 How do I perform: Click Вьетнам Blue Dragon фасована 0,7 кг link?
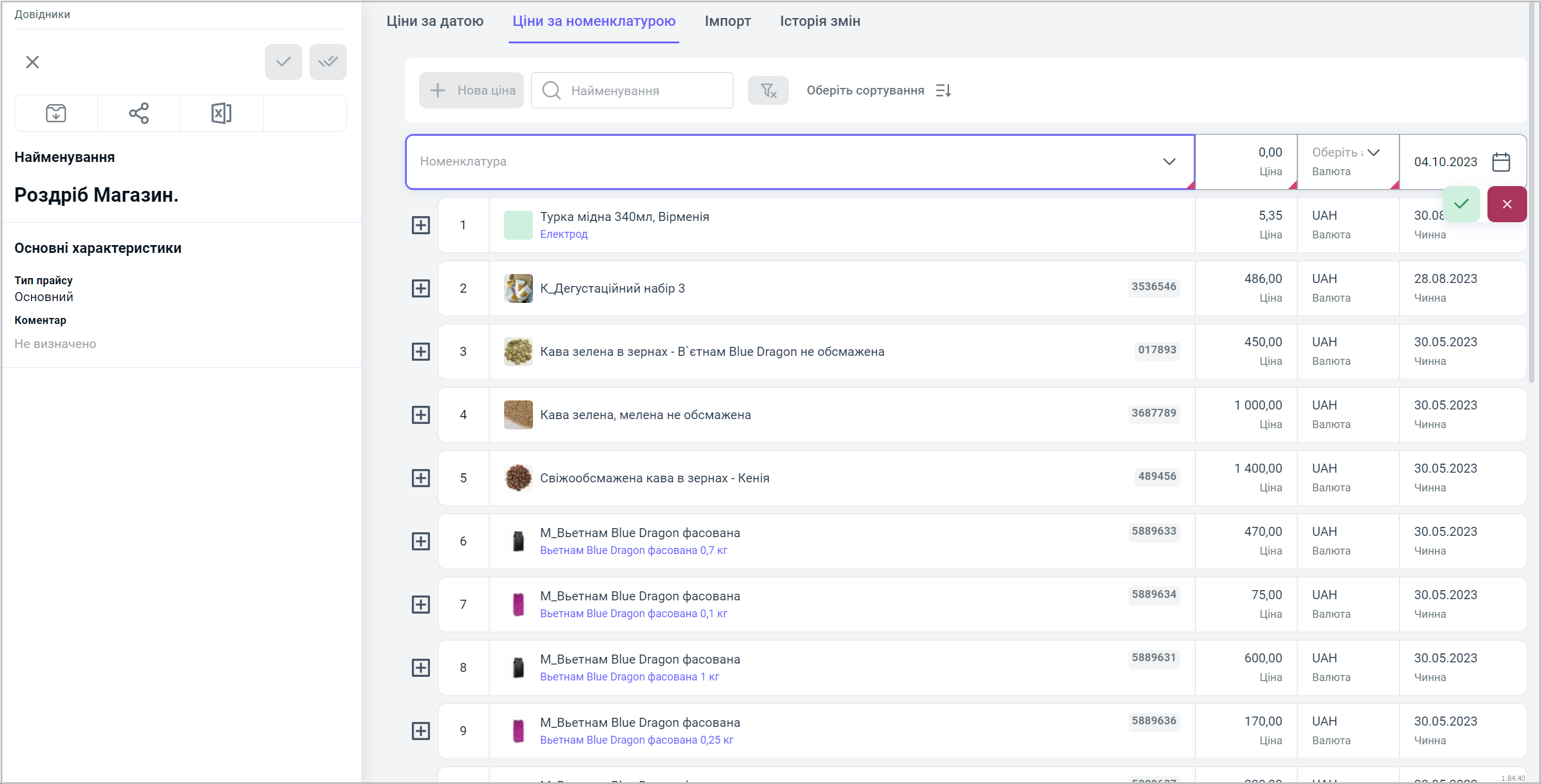(x=633, y=550)
